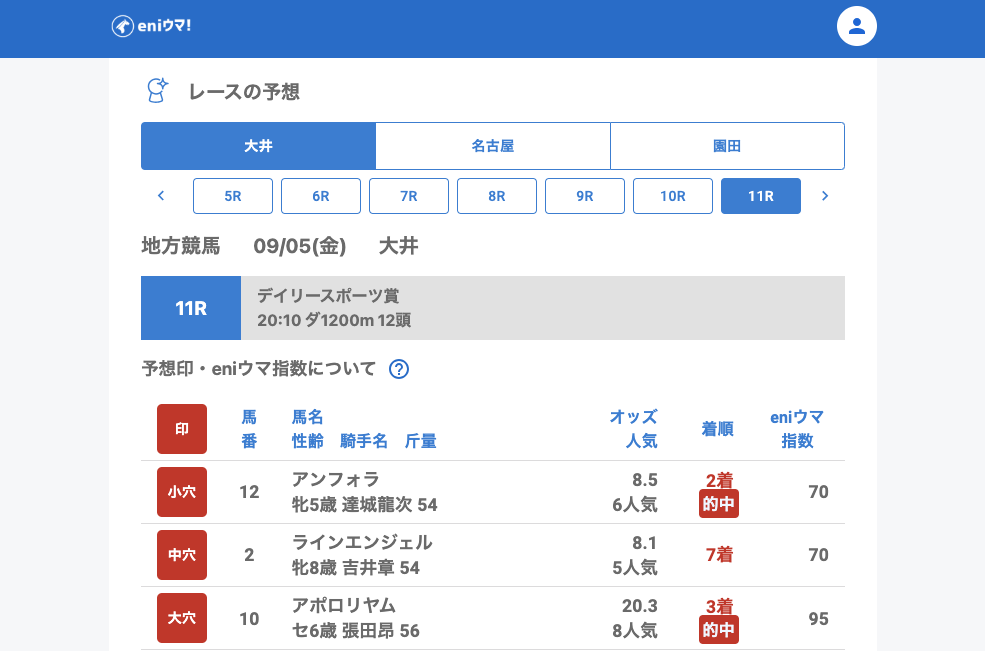
Task: Switch to the 園田 racecourse tab
Action: click(x=727, y=146)
